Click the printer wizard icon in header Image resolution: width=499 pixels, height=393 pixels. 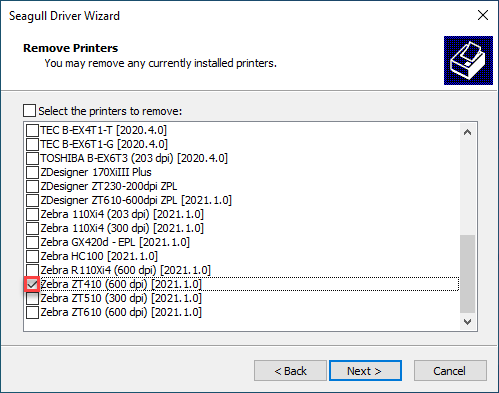click(x=468, y=60)
